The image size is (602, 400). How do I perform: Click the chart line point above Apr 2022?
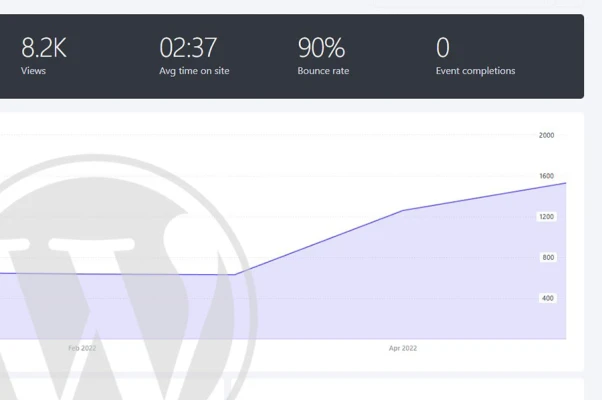coord(403,210)
